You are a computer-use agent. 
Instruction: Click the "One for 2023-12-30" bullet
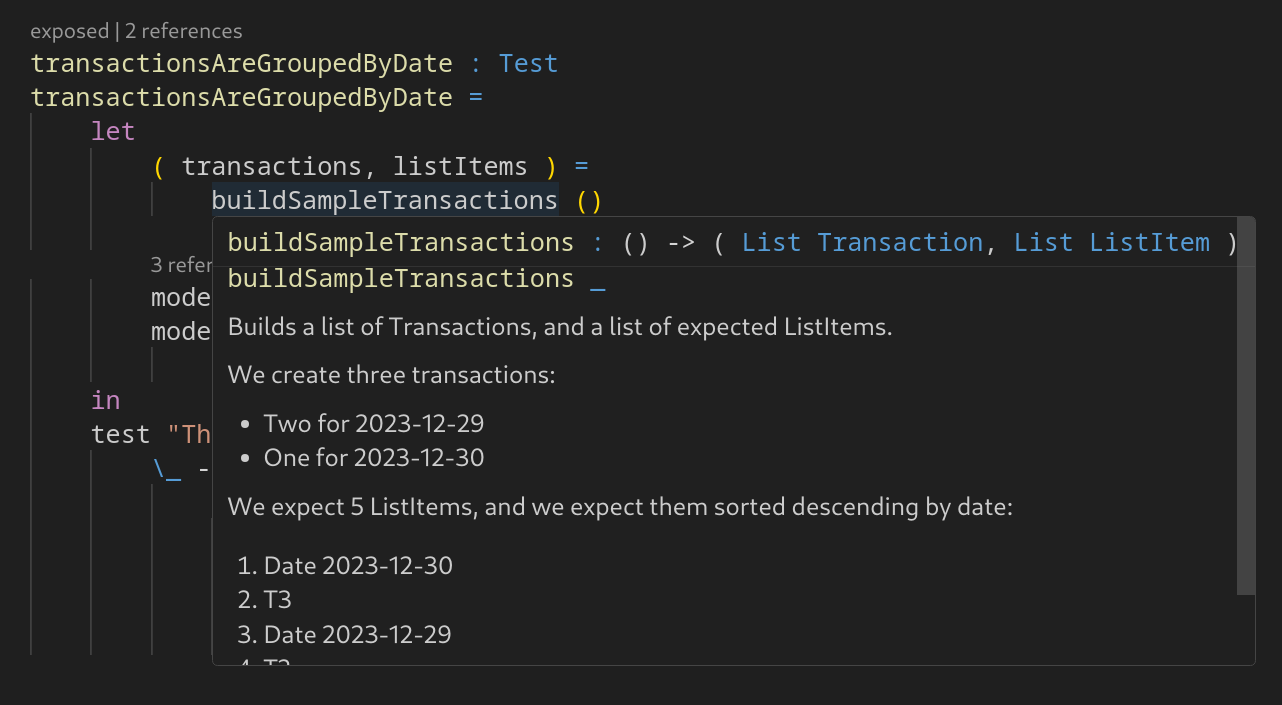coord(373,458)
